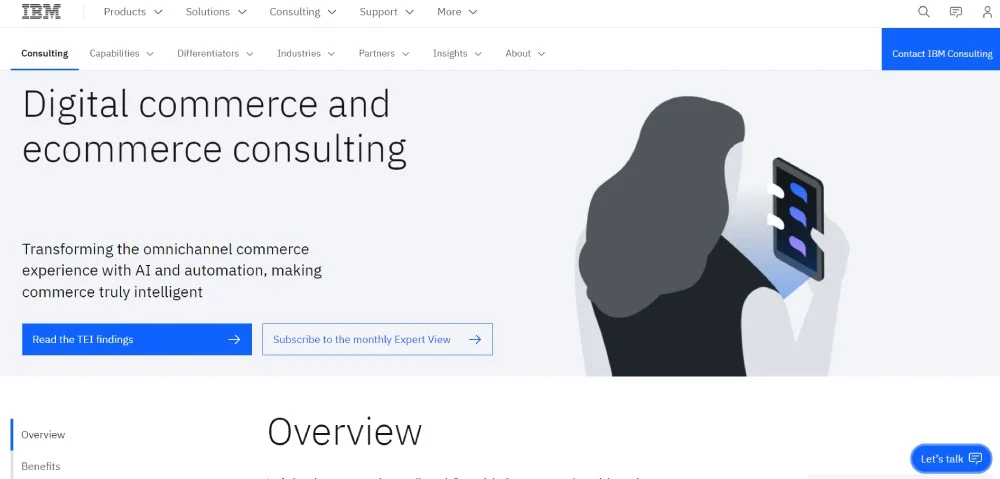Click the Let's talk chat button
Viewport: 1000px width, 479px height.
[x=950, y=458]
